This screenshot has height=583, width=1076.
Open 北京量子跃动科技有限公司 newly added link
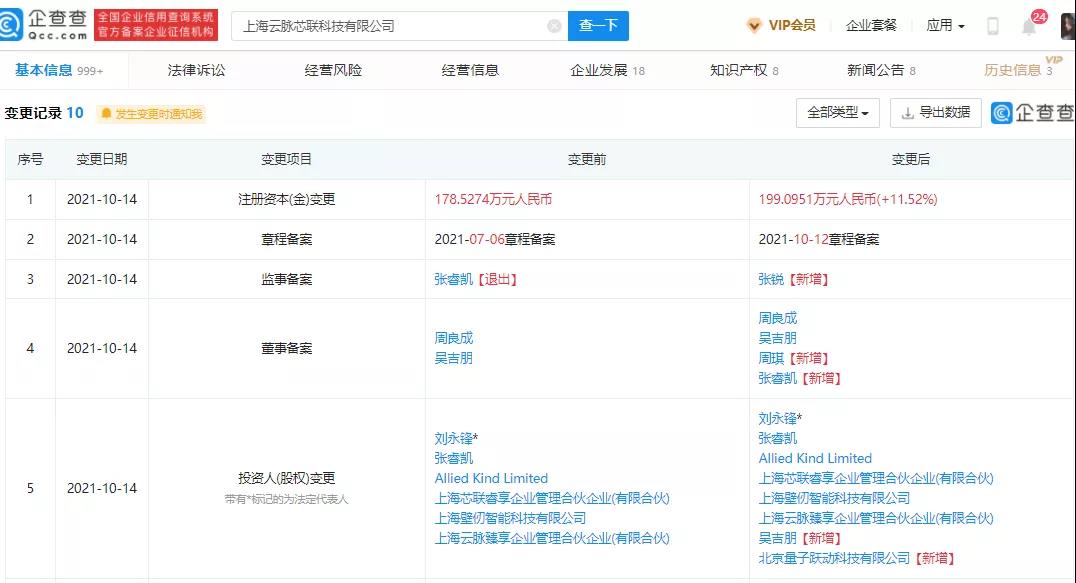pos(834,558)
